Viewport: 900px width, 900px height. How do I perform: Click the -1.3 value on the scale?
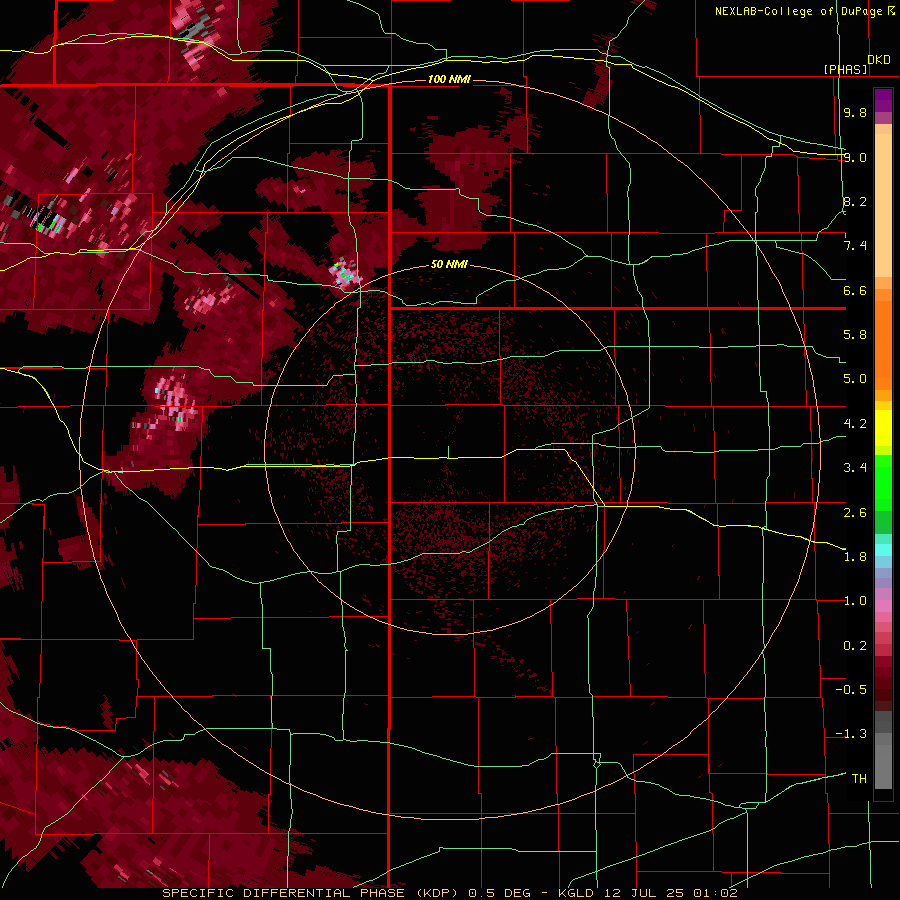pos(851,734)
